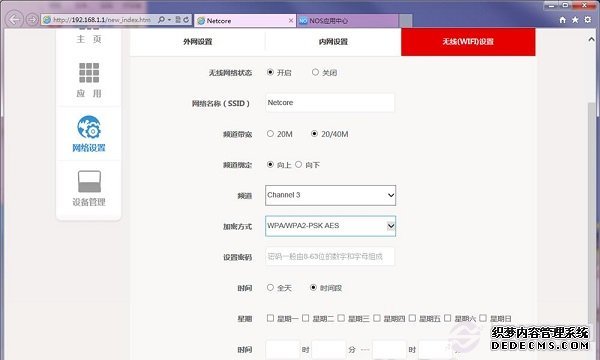This screenshot has height=360, width=600.
Task: Open favorites star icon
Action: click(x=575, y=20)
